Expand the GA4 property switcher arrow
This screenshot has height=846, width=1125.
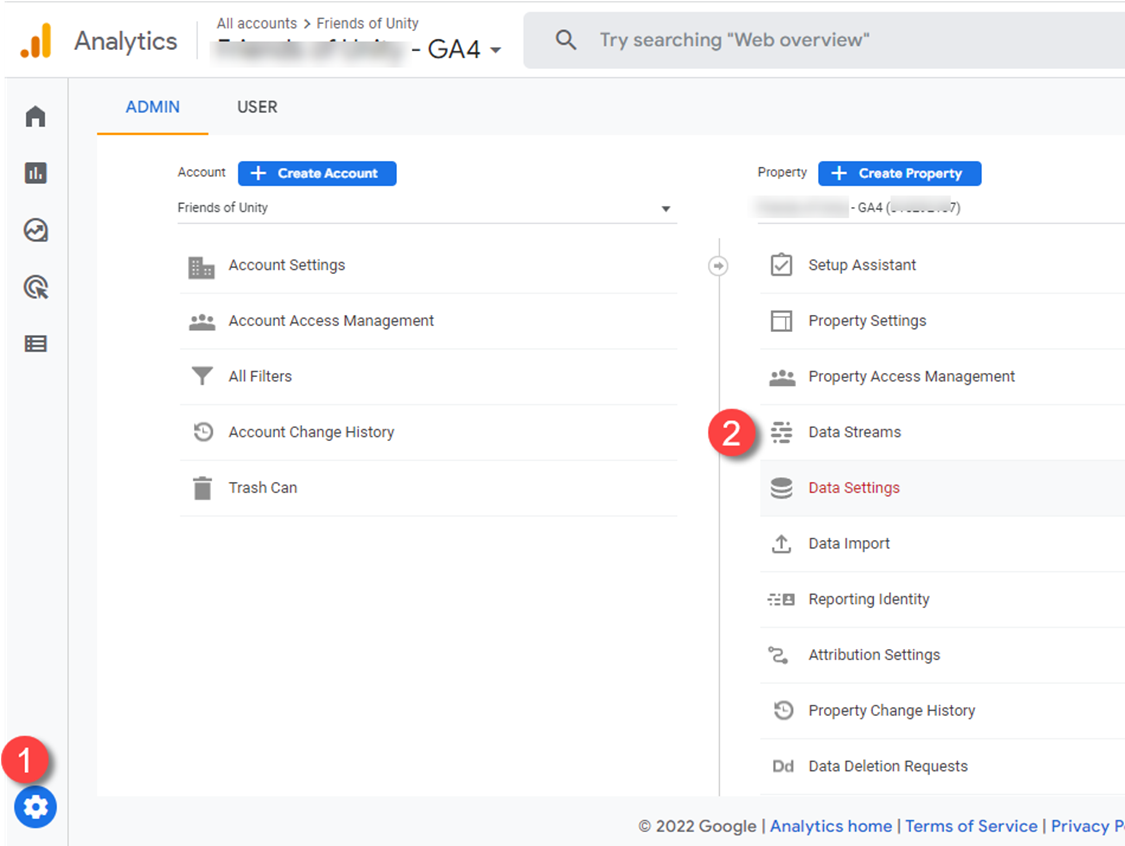coord(496,50)
